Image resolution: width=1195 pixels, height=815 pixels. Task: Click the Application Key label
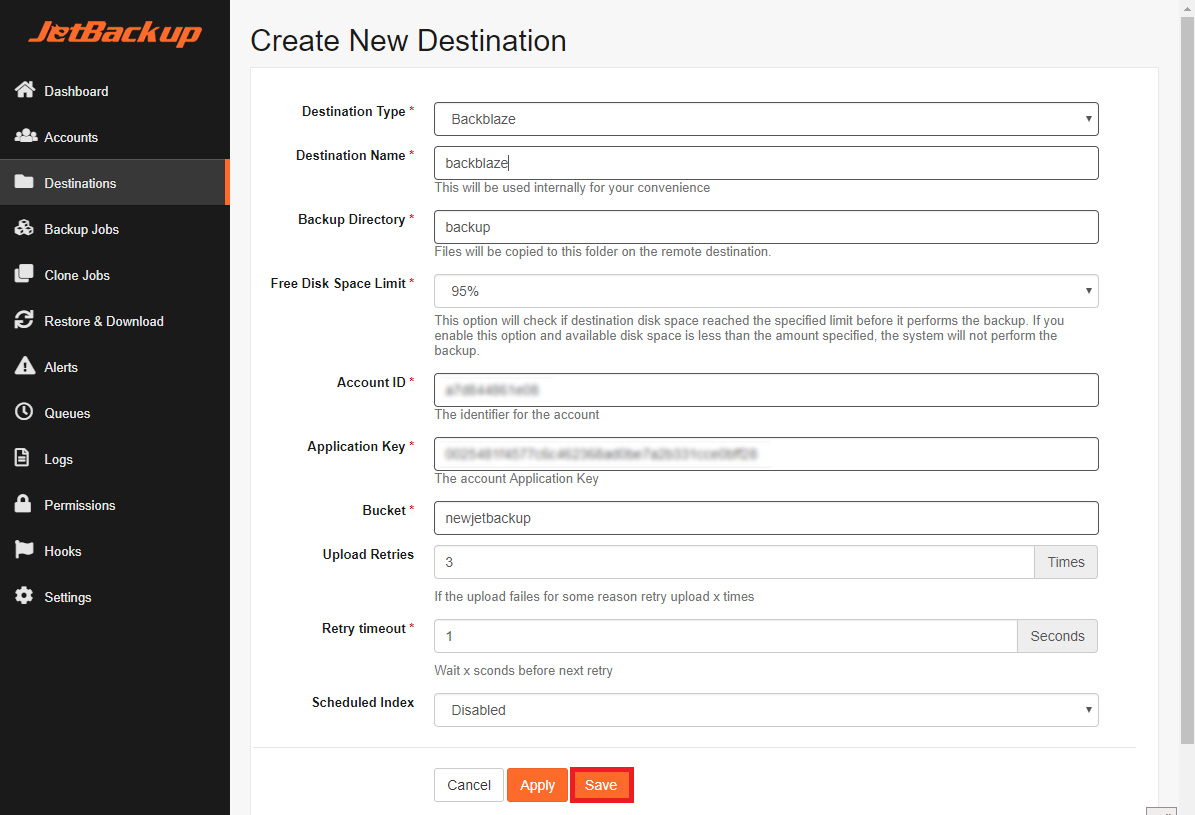tap(356, 447)
